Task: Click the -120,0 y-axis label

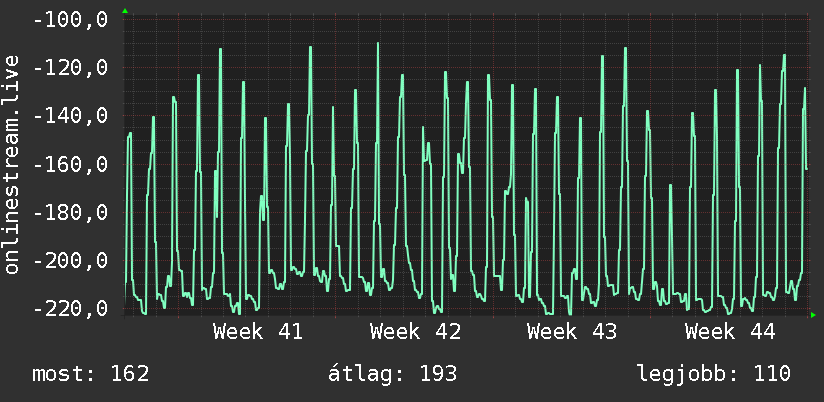Action: 70,68
